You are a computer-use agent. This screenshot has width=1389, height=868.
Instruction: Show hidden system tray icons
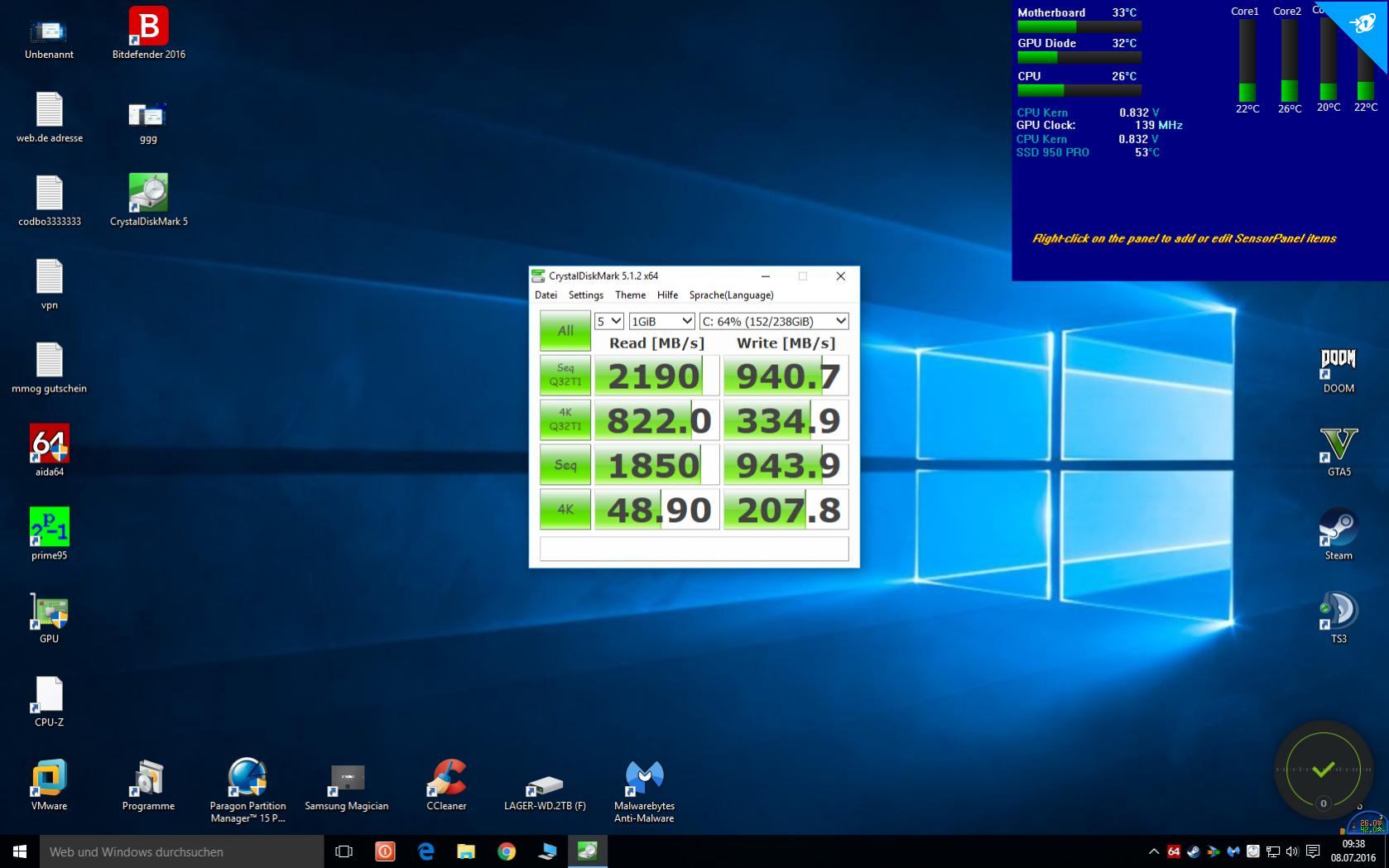point(1153,851)
